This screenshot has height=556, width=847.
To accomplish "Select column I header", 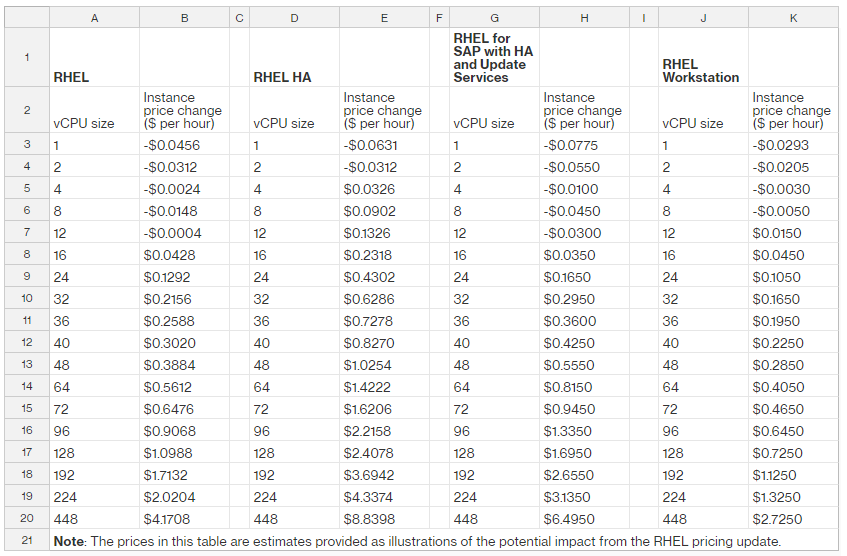I will (x=644, y=18).
